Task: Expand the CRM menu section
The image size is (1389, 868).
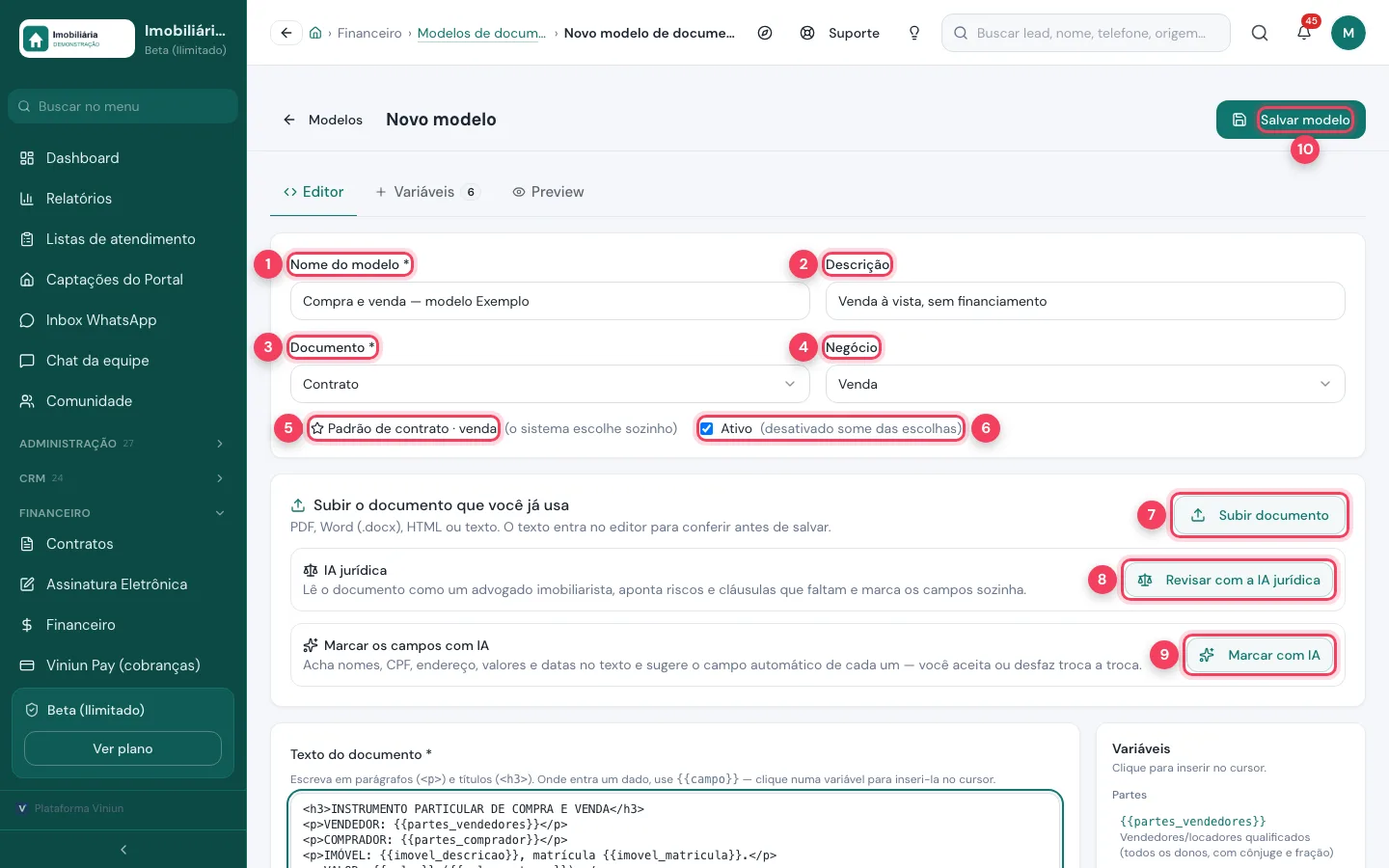Action: pos(123,478)
